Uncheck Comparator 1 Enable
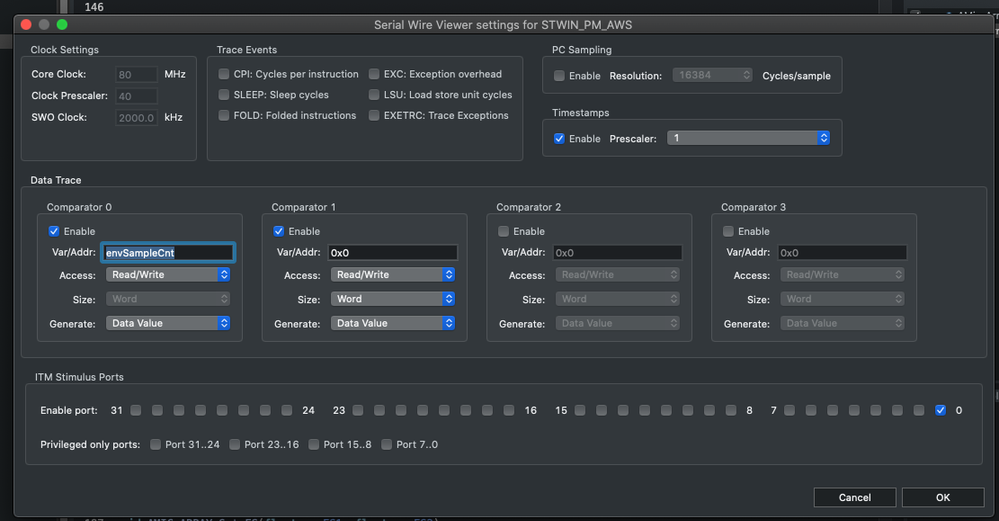Viewport: 999px width, 521px height. point(278,231)
